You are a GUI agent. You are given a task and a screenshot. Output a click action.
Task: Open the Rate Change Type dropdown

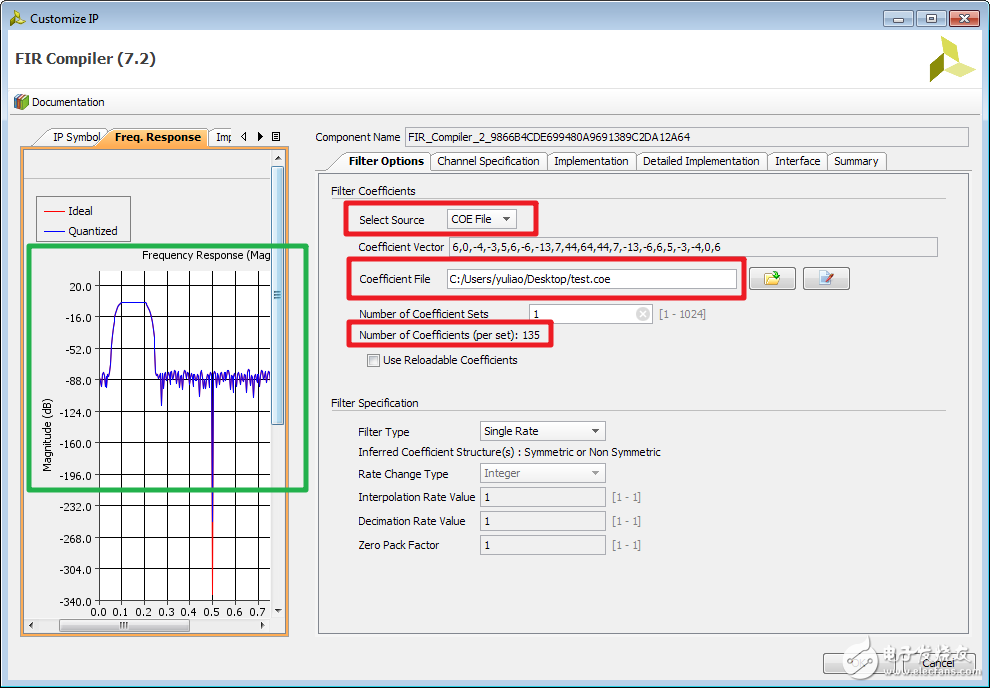542,473
